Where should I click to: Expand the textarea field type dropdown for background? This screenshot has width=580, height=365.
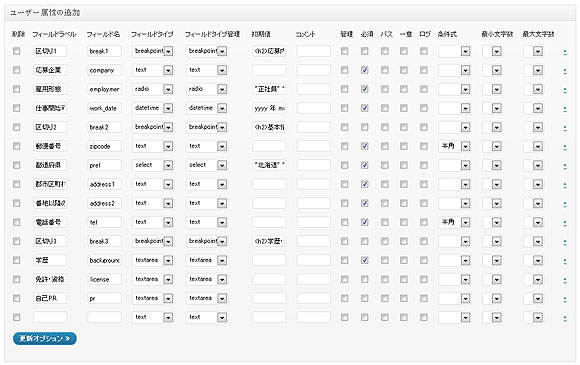[x=153, y=260]
